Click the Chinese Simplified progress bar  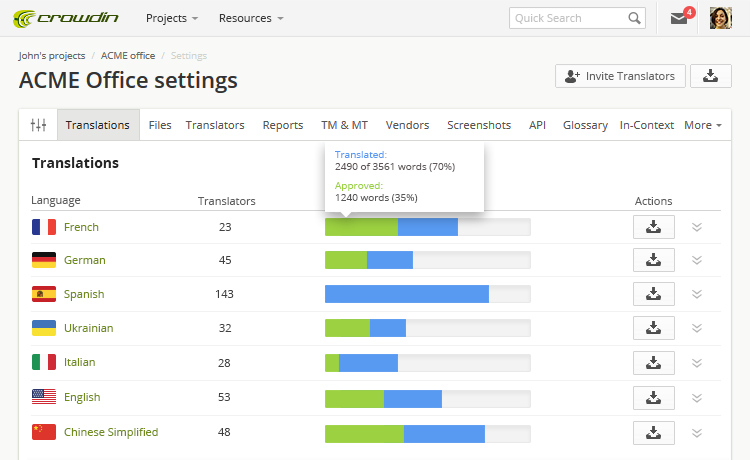tap(428, 434)
